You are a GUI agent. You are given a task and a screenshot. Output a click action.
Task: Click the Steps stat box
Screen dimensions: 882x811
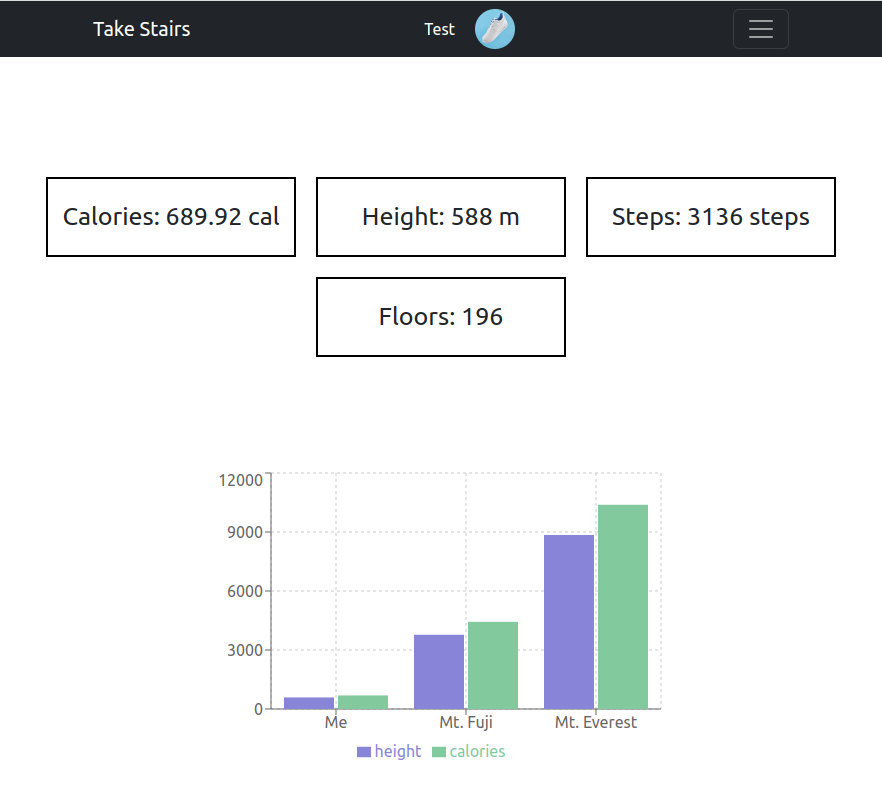click(x=710, y=216)
